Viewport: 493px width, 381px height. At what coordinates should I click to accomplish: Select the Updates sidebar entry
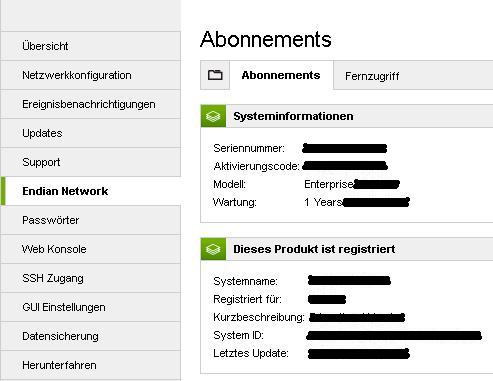tap(90, 133)
